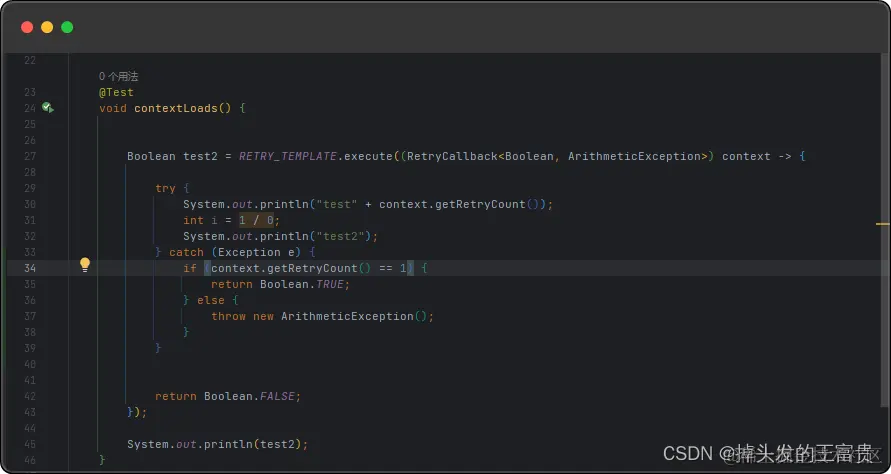
Task: Click getRetryCount in the if condition
Action: click(x=313, y=268)
